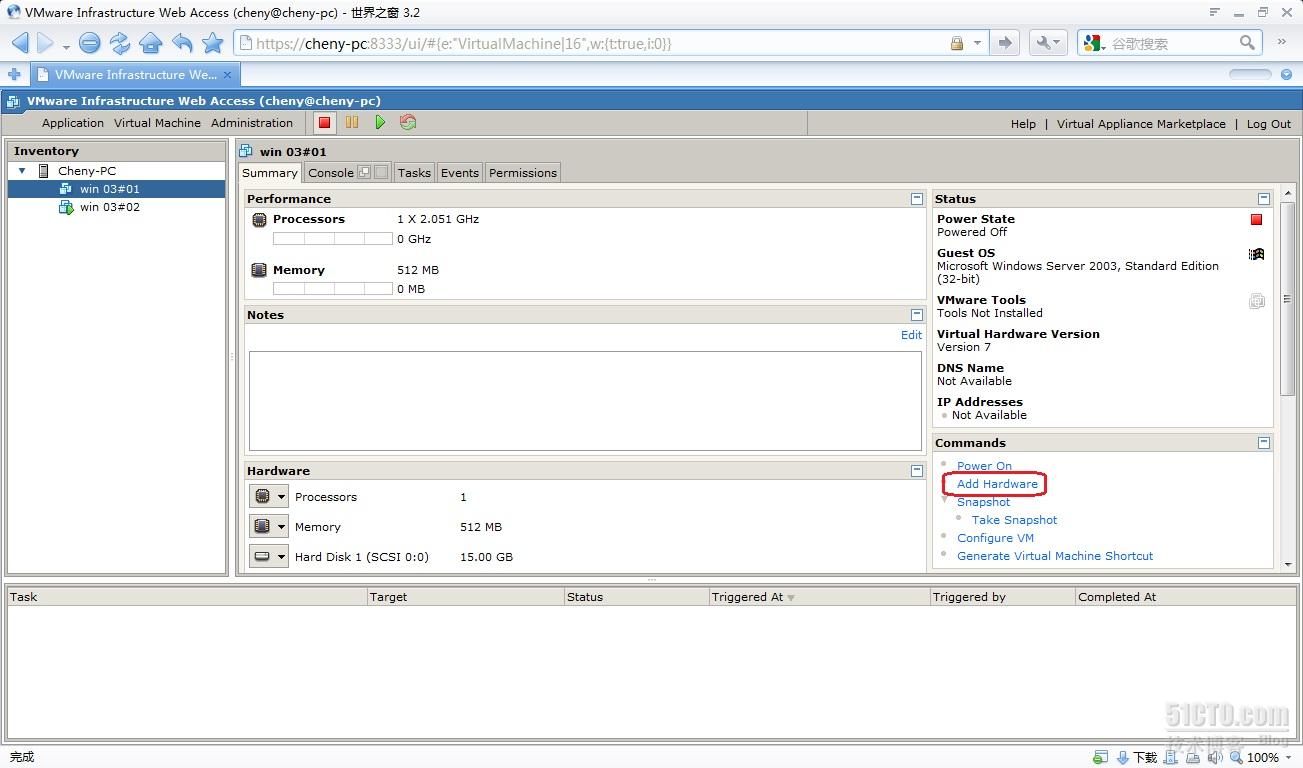Collapse the Cheny-PC inventory tree node

[x=22, y=171]
